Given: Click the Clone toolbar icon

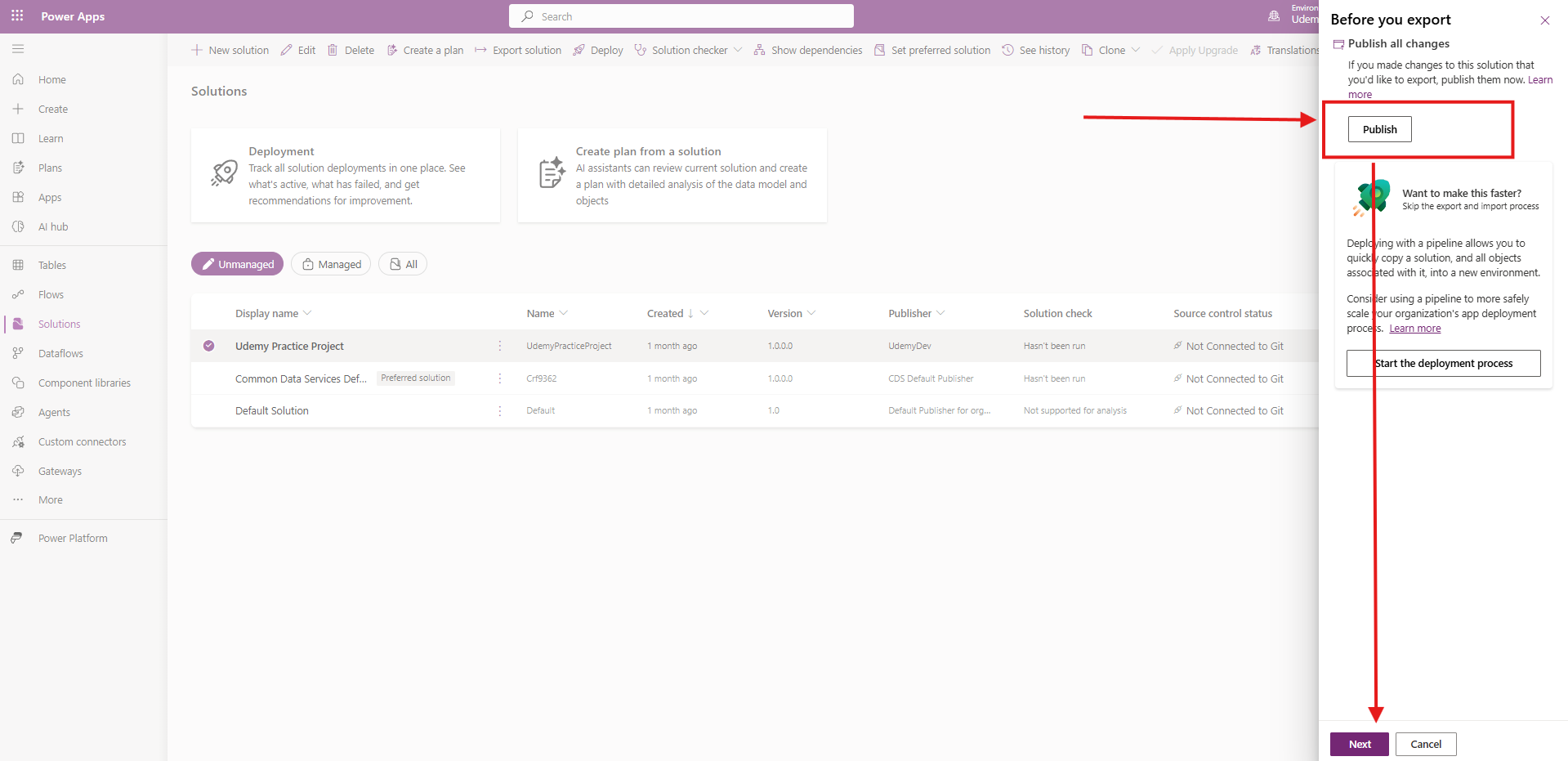Looking at the screenshot, I should pyautogui.click(x=1087, y=50).
